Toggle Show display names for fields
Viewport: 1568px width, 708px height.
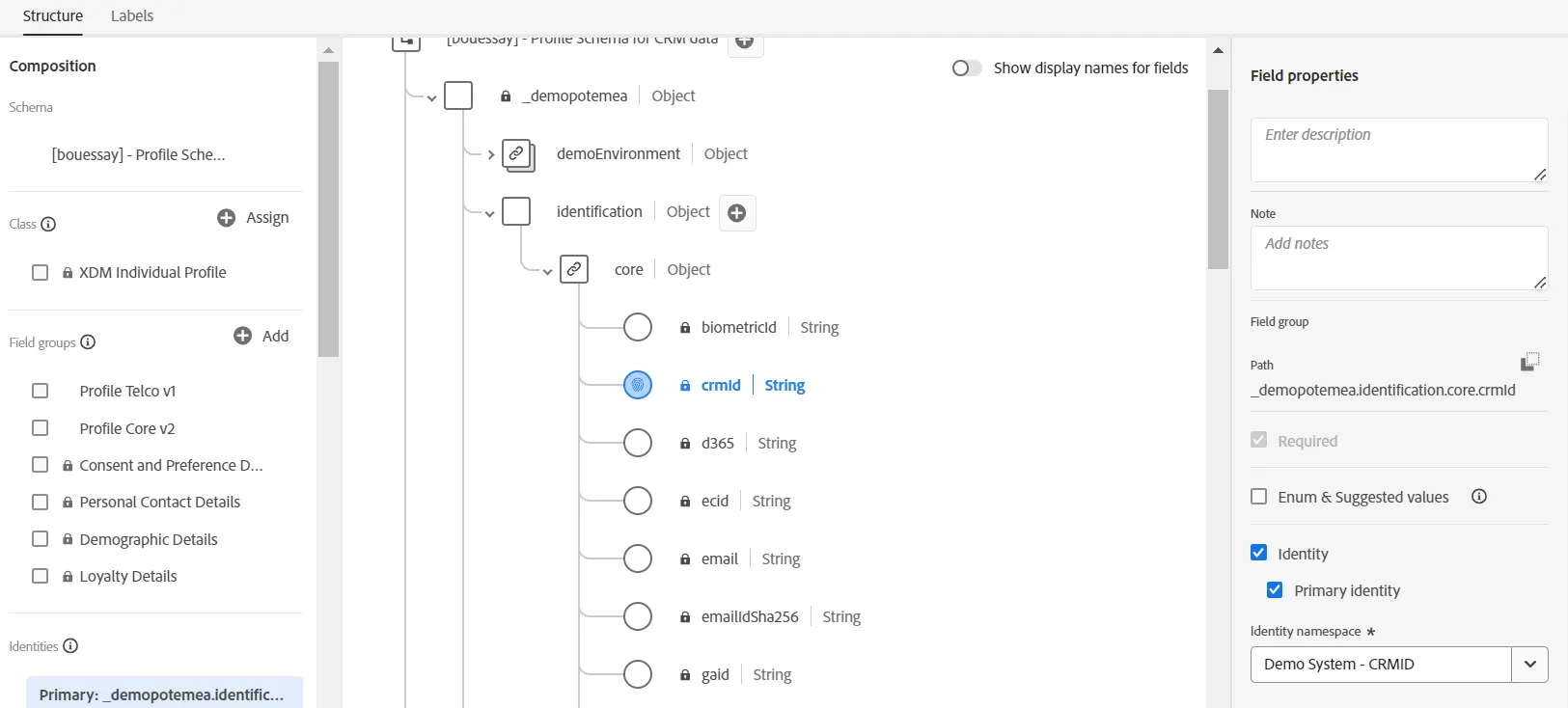[x=966, y=68]
